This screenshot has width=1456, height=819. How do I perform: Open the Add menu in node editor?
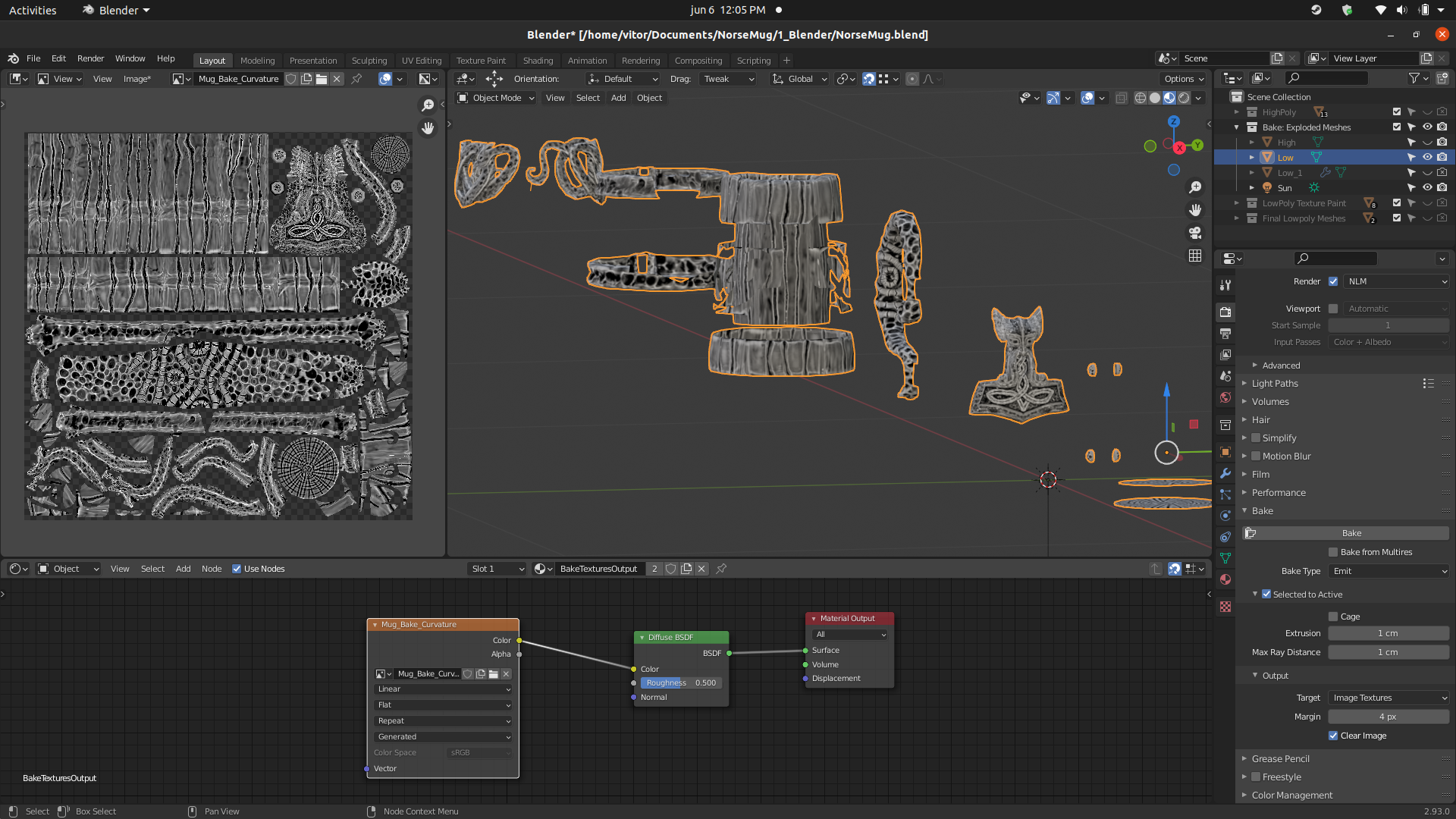(183, 569)
